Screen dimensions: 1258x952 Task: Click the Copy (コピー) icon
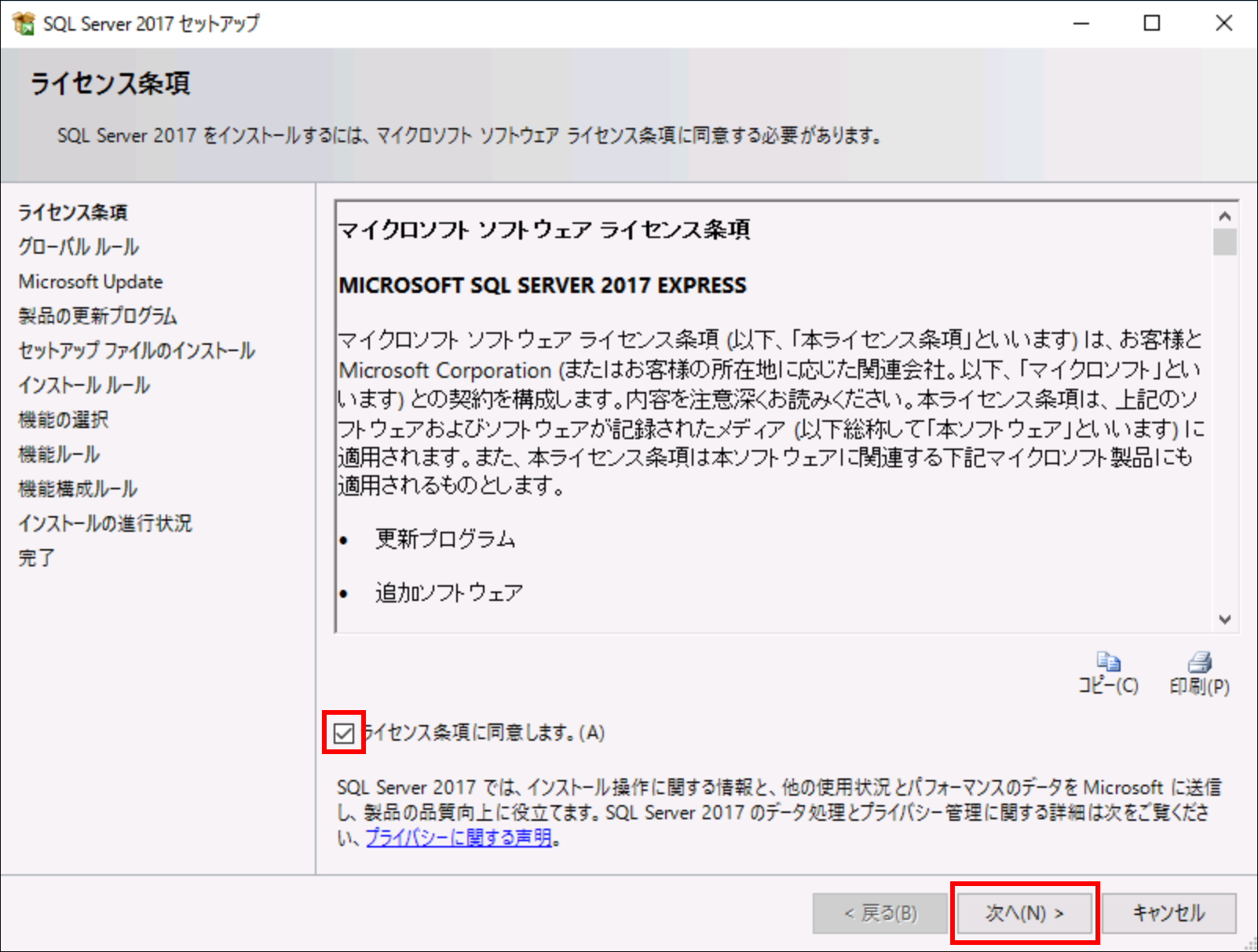(x=1108, y=661)
